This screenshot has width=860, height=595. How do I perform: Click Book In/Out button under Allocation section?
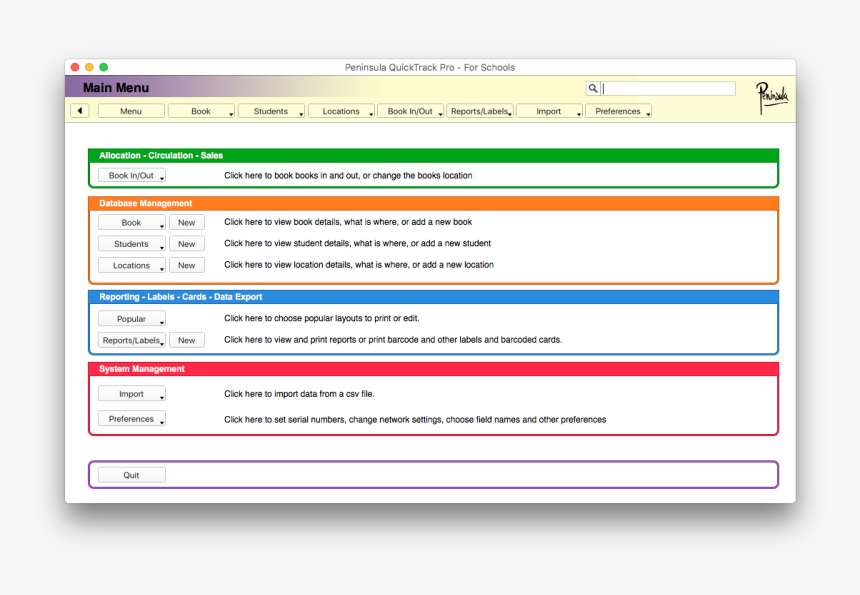click(x=131, y=176)
